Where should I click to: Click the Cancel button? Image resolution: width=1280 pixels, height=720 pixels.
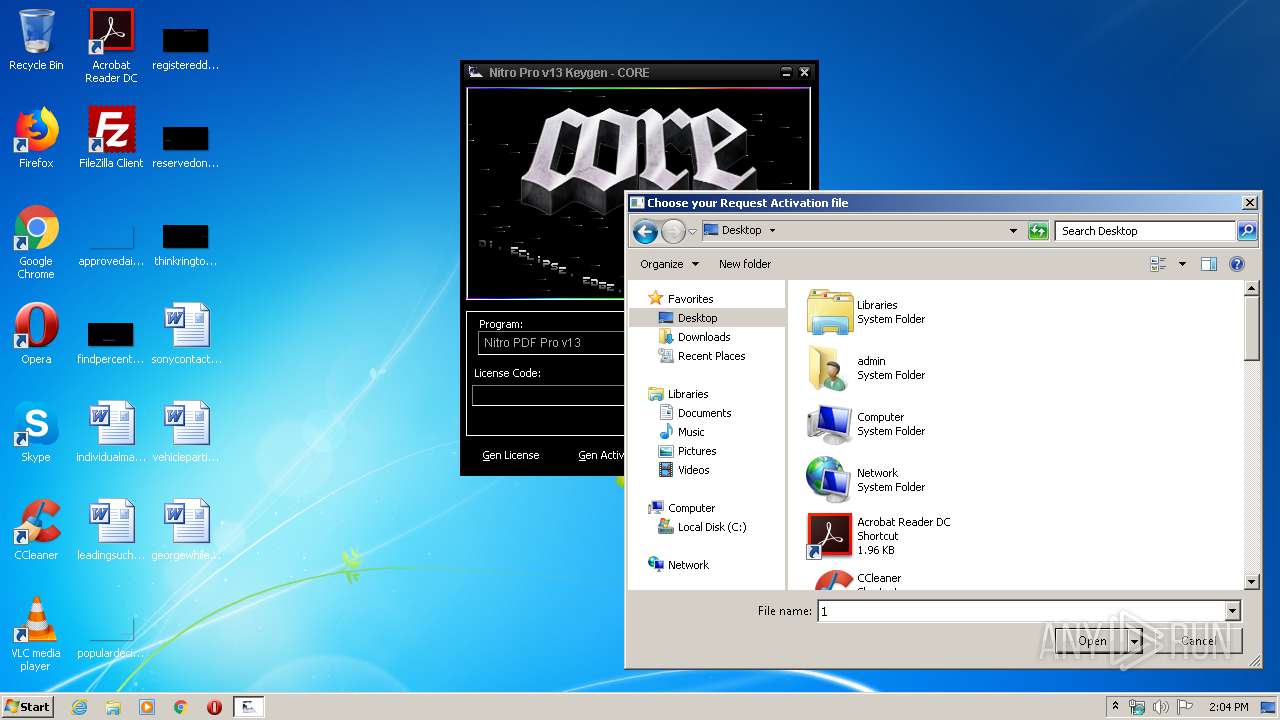tap(1198, 641)
